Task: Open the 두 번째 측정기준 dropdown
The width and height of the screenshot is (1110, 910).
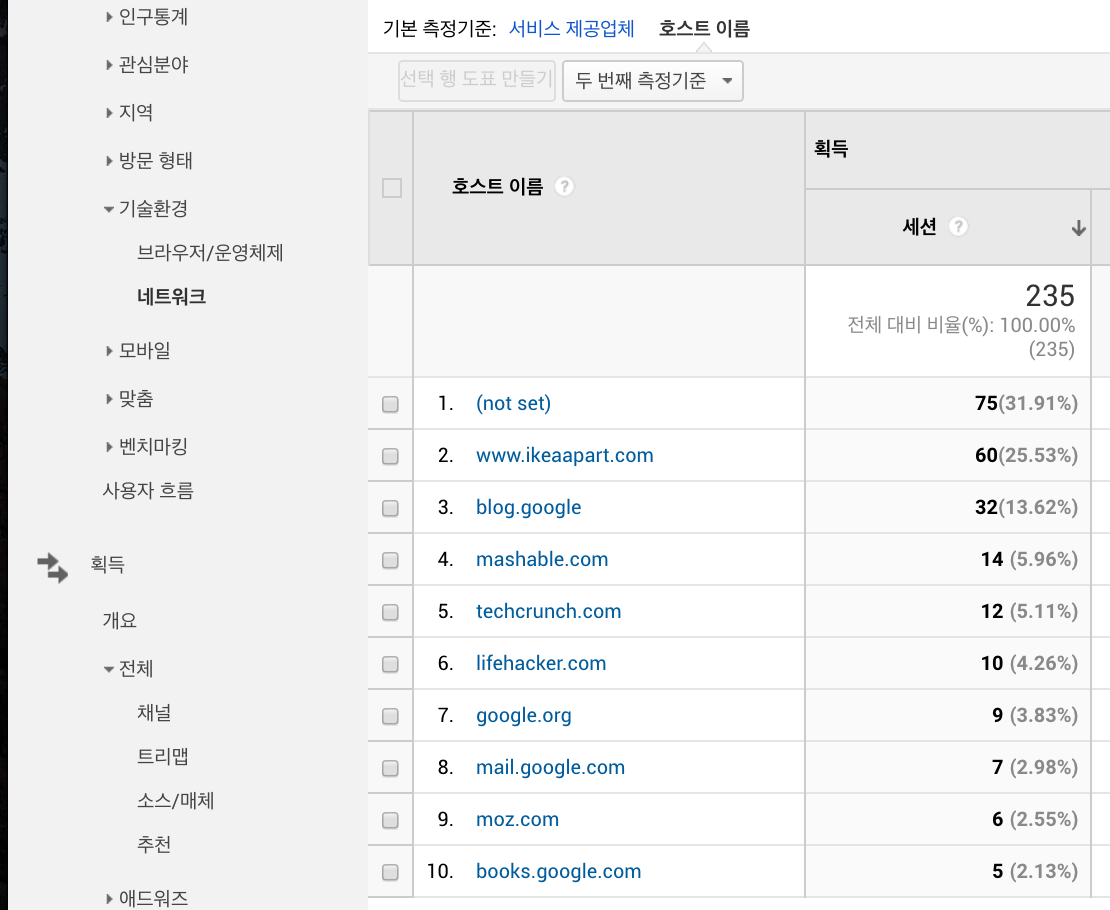Action: (x=653, y=81)
